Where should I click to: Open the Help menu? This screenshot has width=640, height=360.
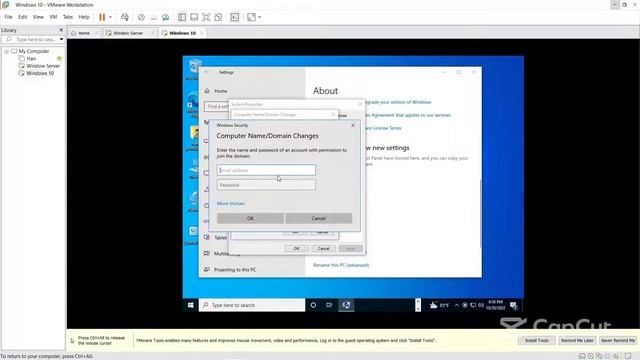84,17
